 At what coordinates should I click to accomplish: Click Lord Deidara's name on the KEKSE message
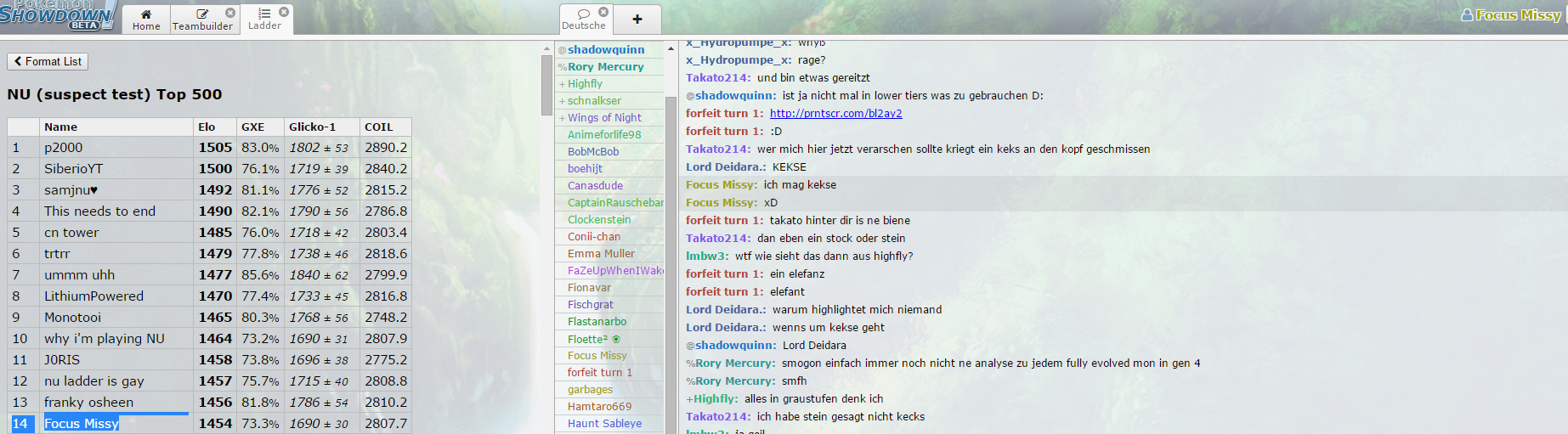(x=726, y=166)
